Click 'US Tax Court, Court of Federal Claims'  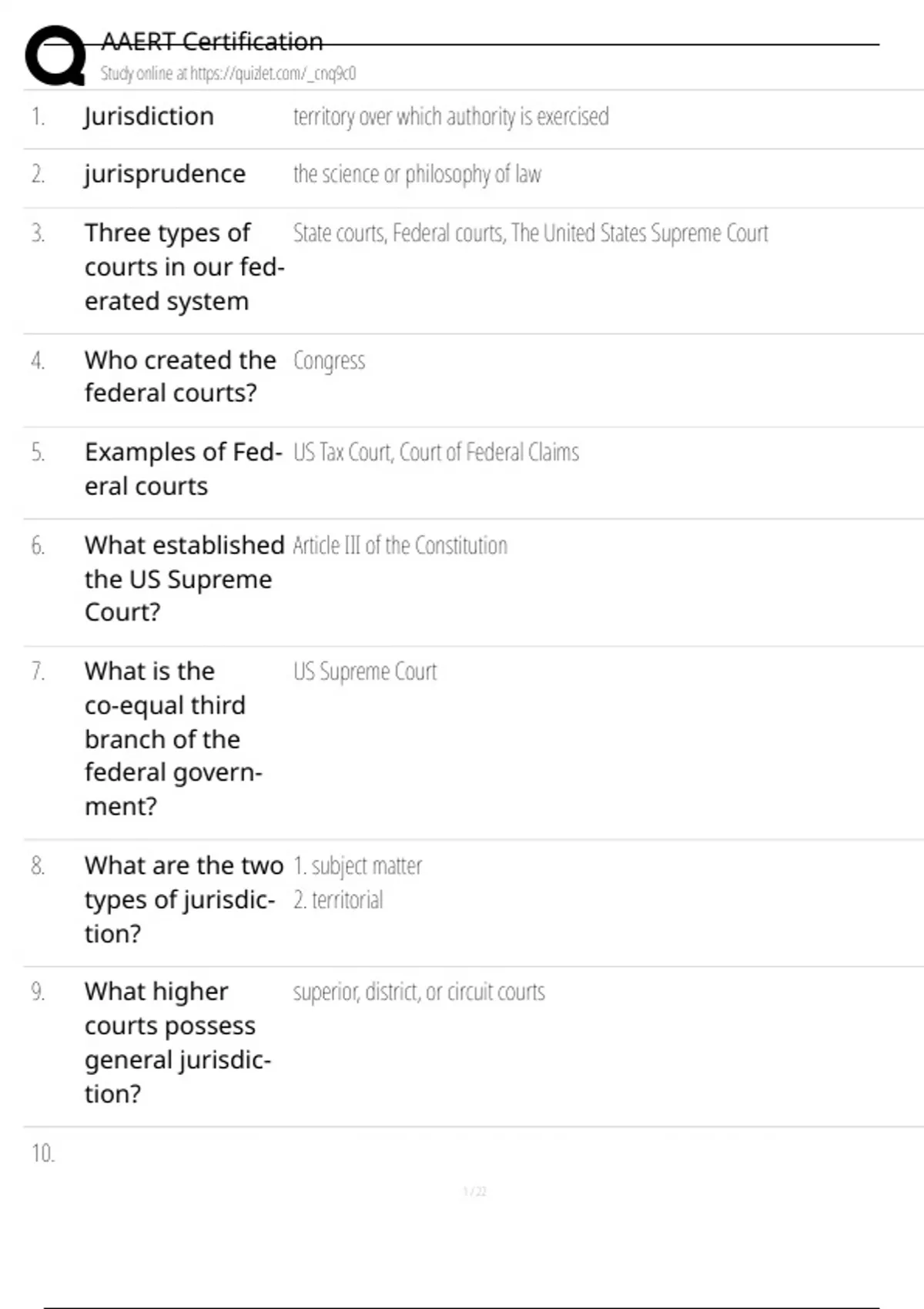coord(436,453)
